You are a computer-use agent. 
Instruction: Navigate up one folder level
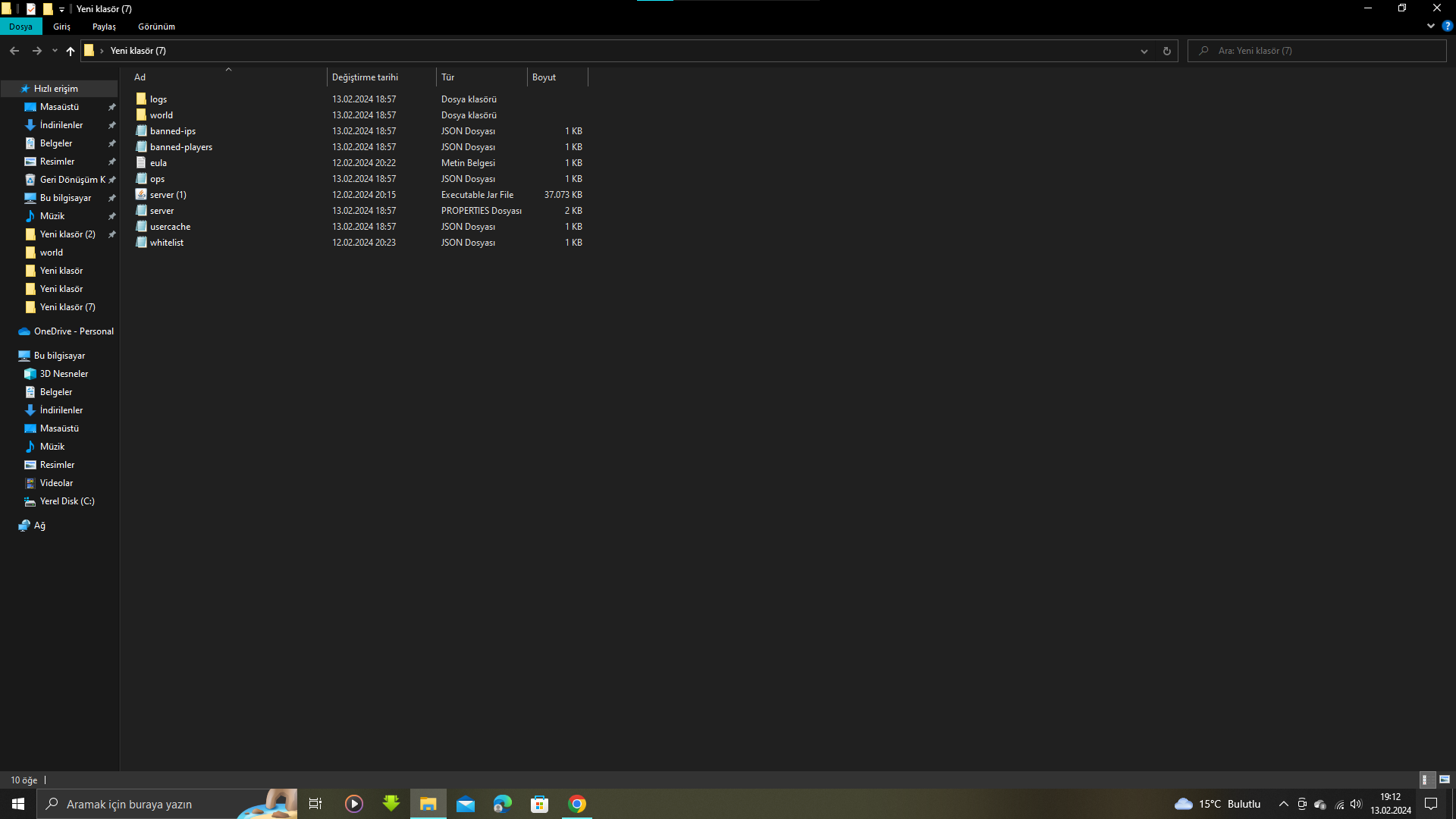coord(71,51)
